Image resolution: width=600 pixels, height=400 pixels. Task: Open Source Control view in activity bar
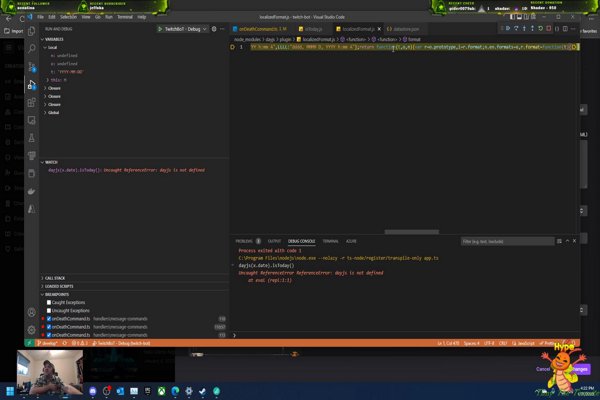32,67
